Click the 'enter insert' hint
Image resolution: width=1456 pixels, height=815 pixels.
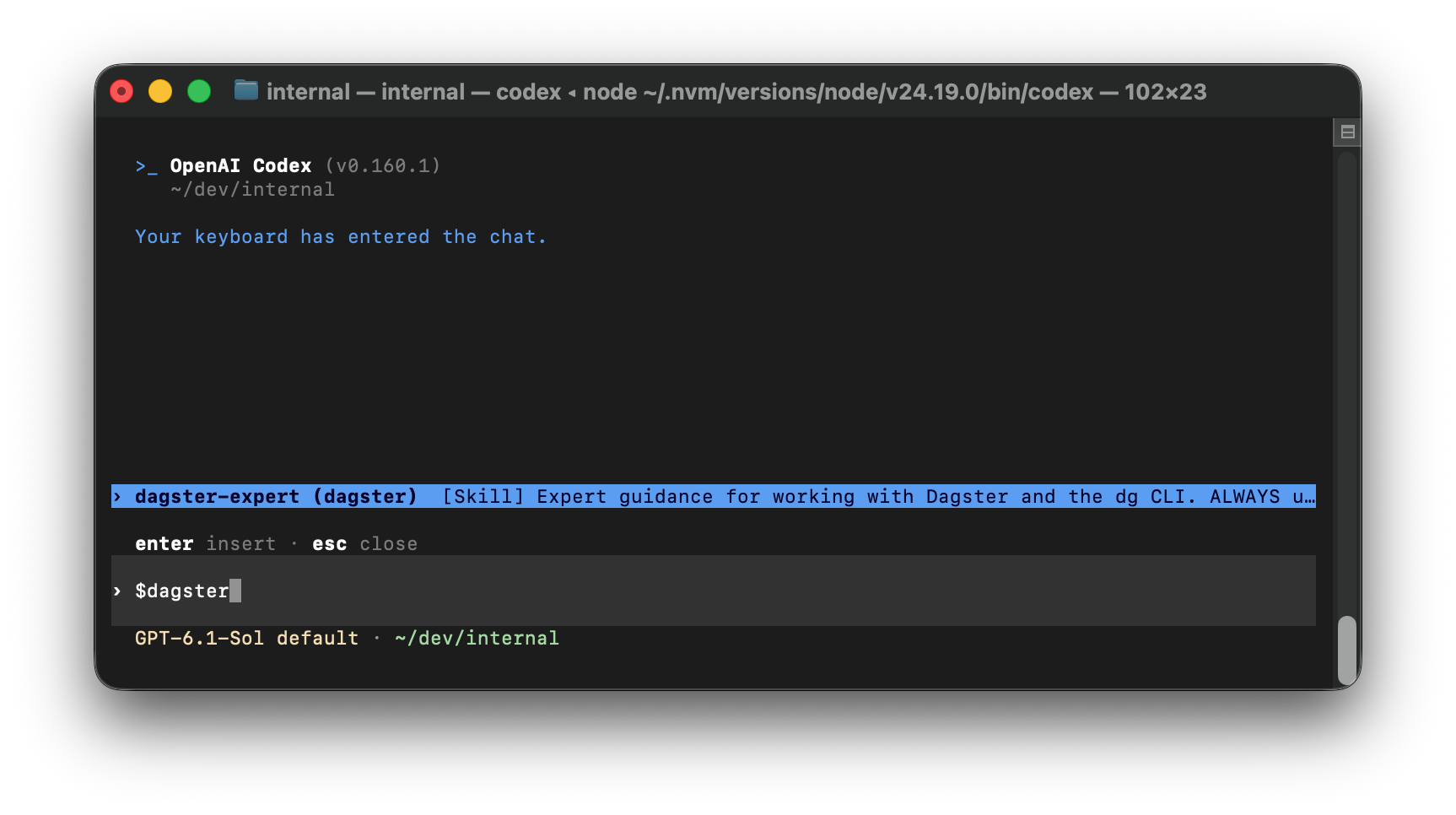point(206,544)
